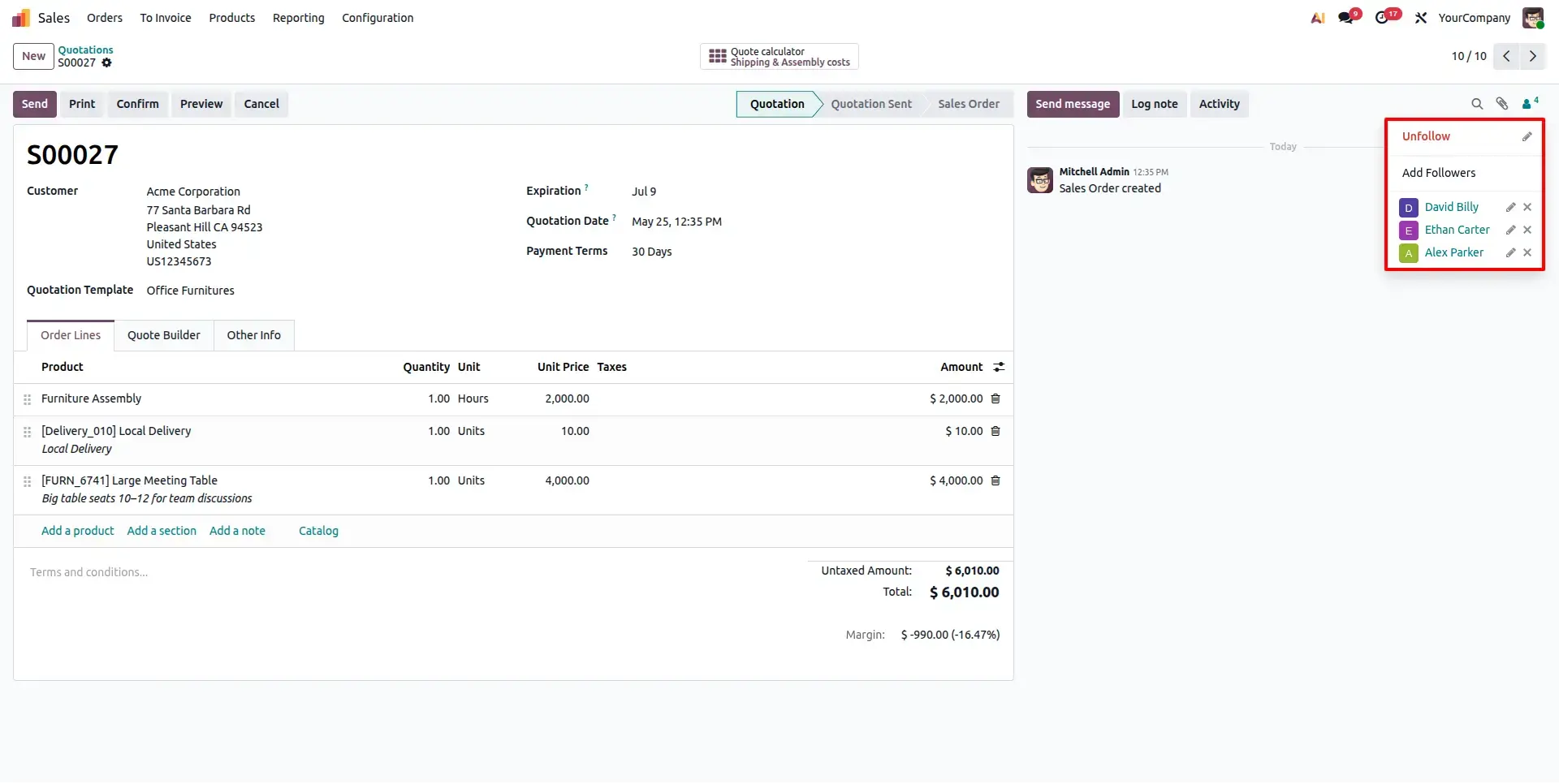
Task: Delete the Local Delivery line trash icon
Action: pos(995,431)
